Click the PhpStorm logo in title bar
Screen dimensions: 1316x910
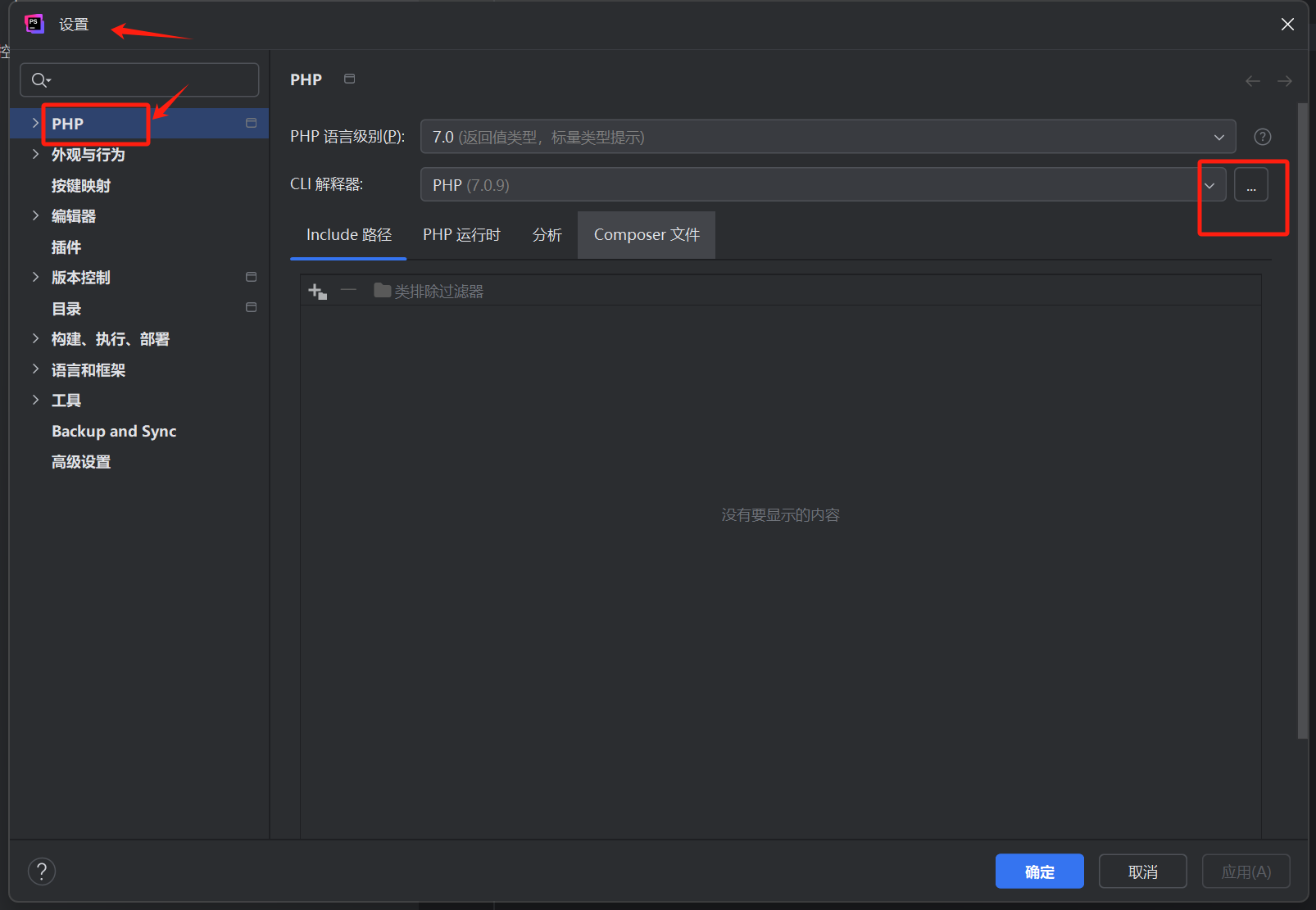34,24
